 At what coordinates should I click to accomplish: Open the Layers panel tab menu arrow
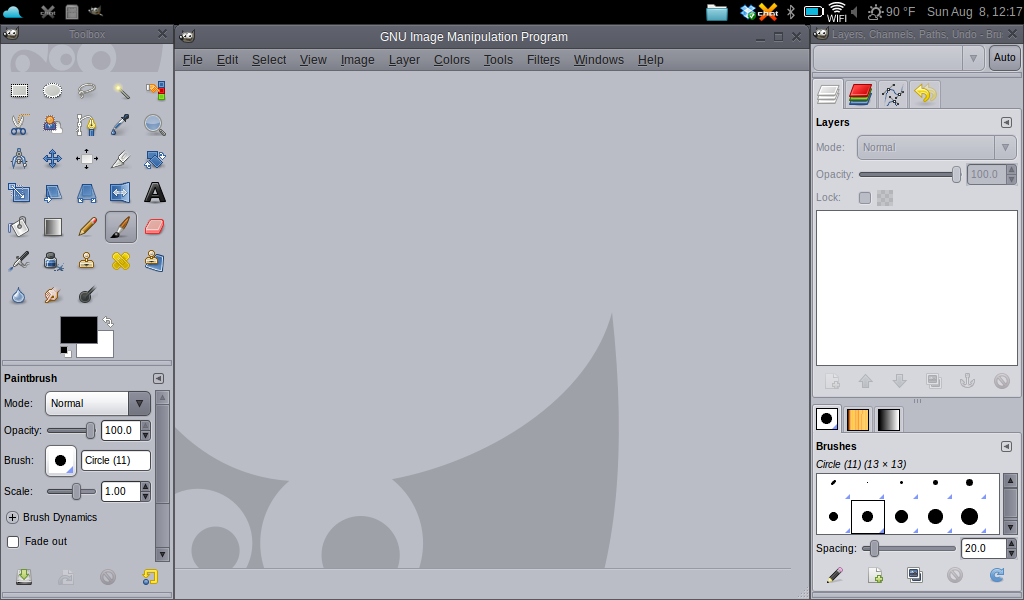(1006, 123)
